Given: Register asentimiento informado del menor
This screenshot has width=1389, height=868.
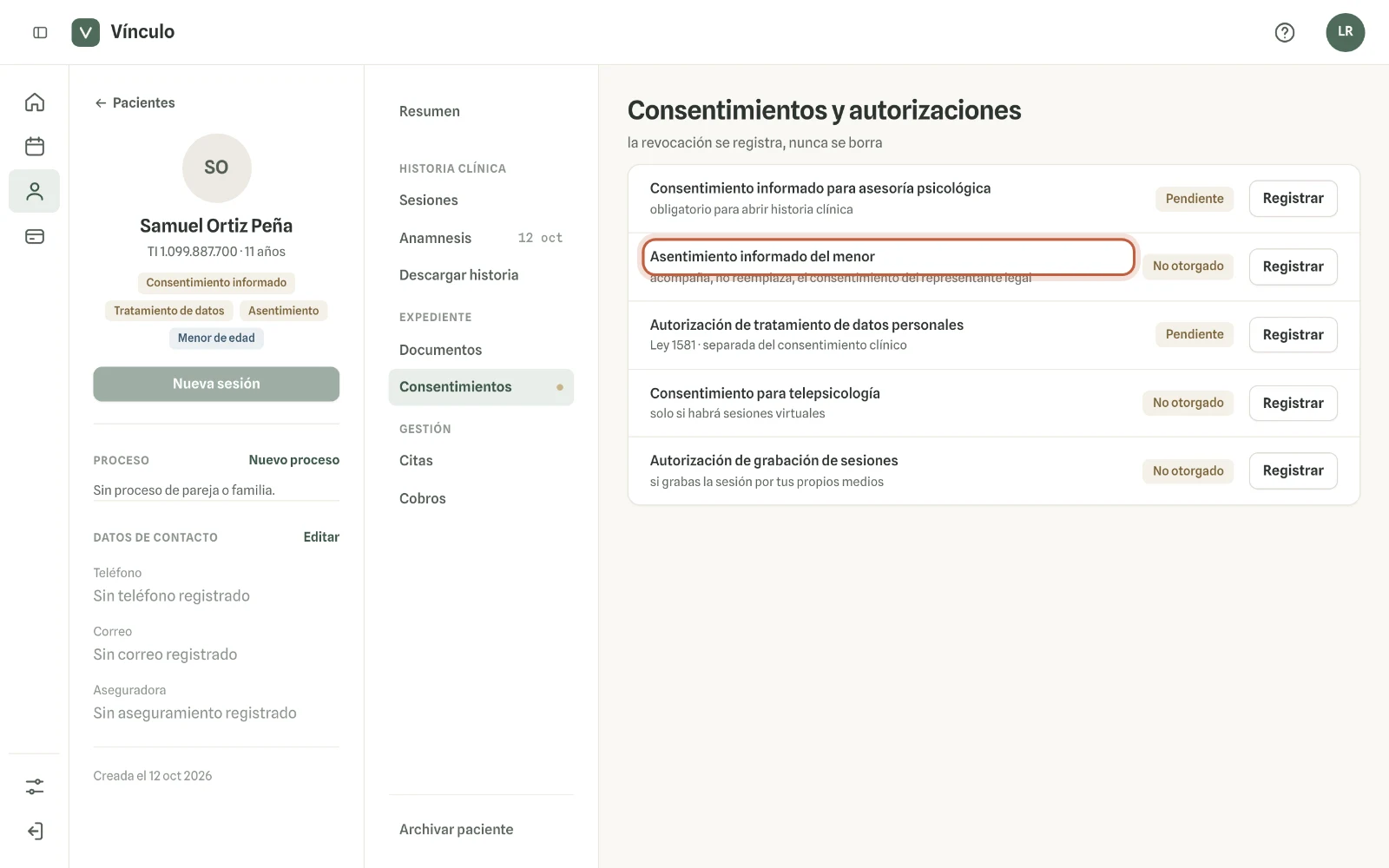Looking at the screenshot, I should point(1293,266).
